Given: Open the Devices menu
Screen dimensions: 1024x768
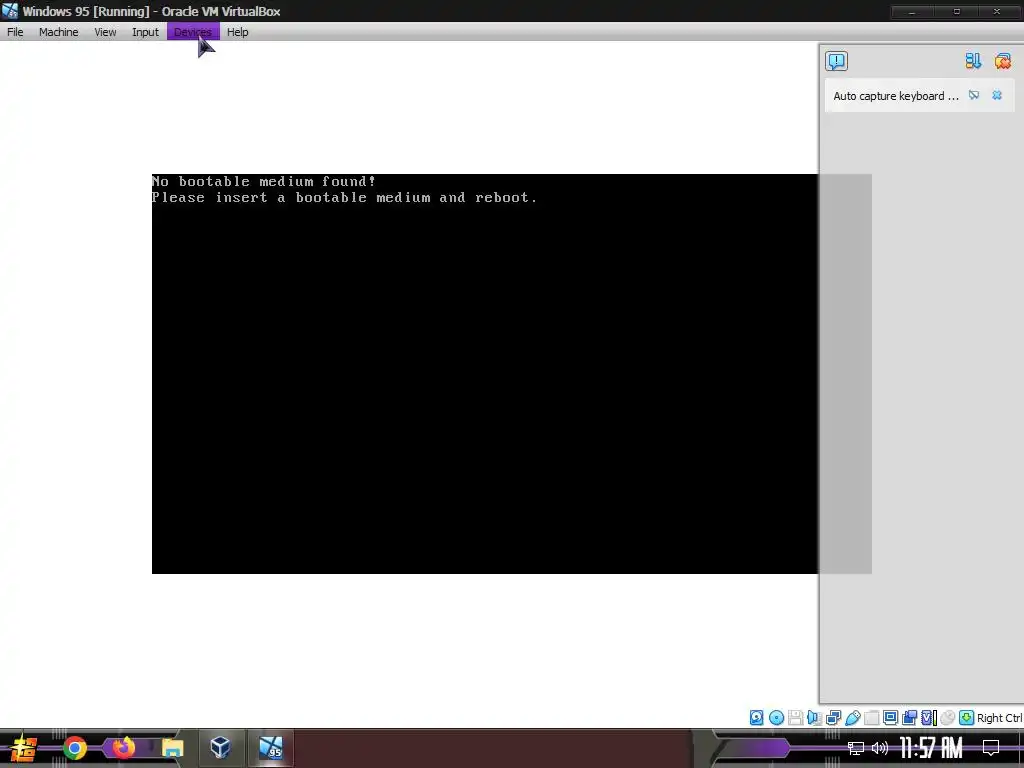Looking at the screenshot, I should click(x=193, y=32).
